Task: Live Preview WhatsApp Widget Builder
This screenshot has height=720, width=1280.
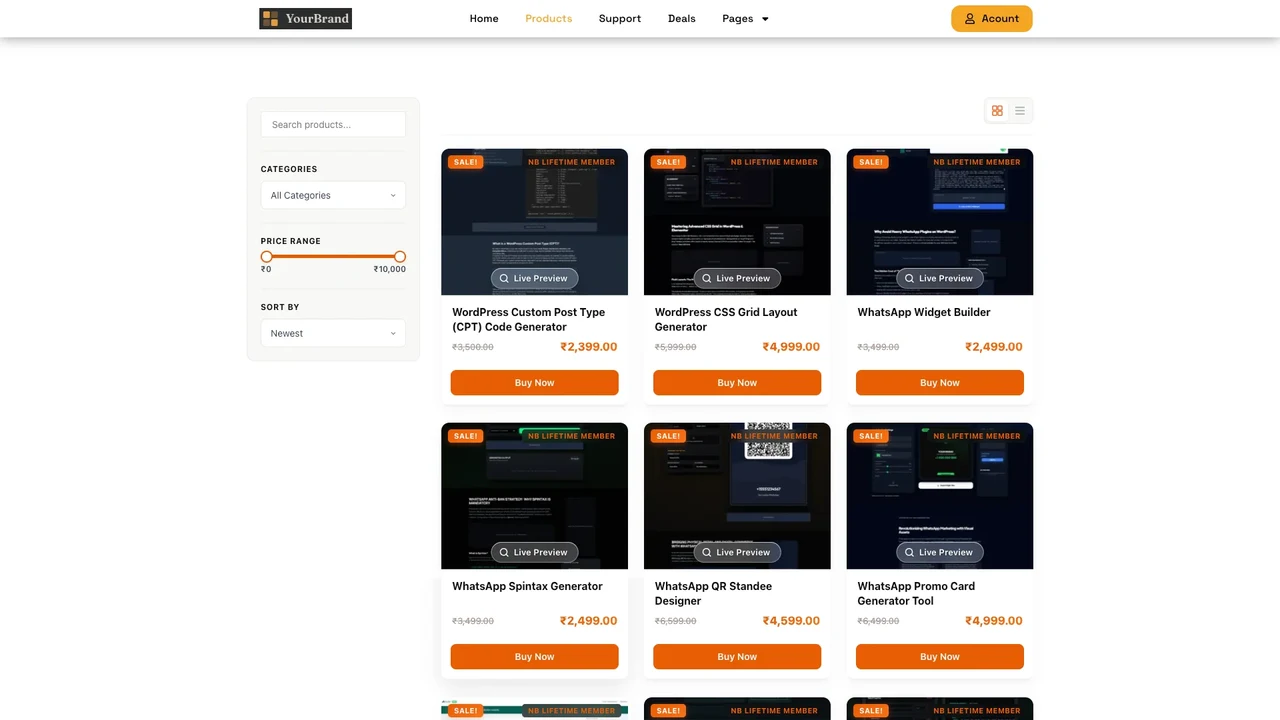Action: [940, 279]
